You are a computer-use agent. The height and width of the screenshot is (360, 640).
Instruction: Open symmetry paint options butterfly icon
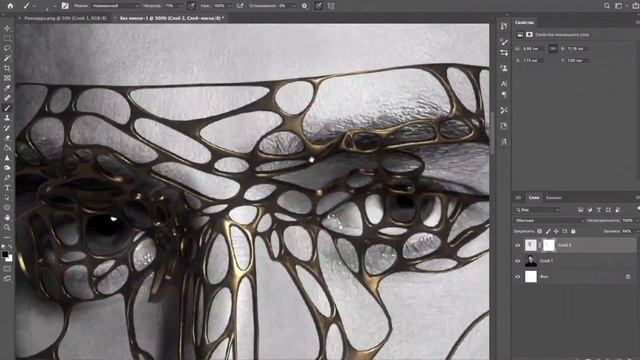point(331,6)
